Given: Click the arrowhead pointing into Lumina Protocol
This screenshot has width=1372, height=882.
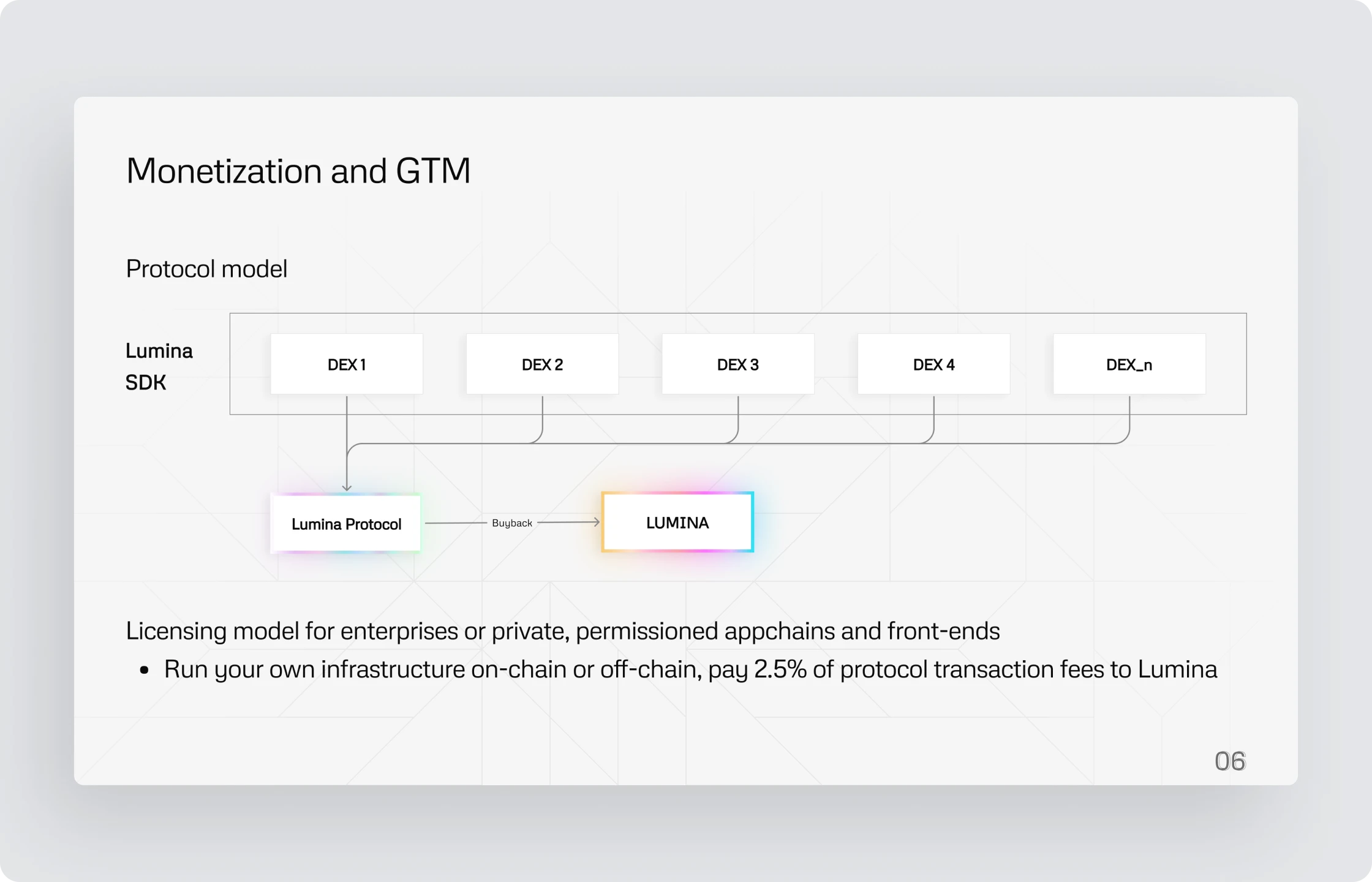Looking at the screenshot, I should 347,488.
